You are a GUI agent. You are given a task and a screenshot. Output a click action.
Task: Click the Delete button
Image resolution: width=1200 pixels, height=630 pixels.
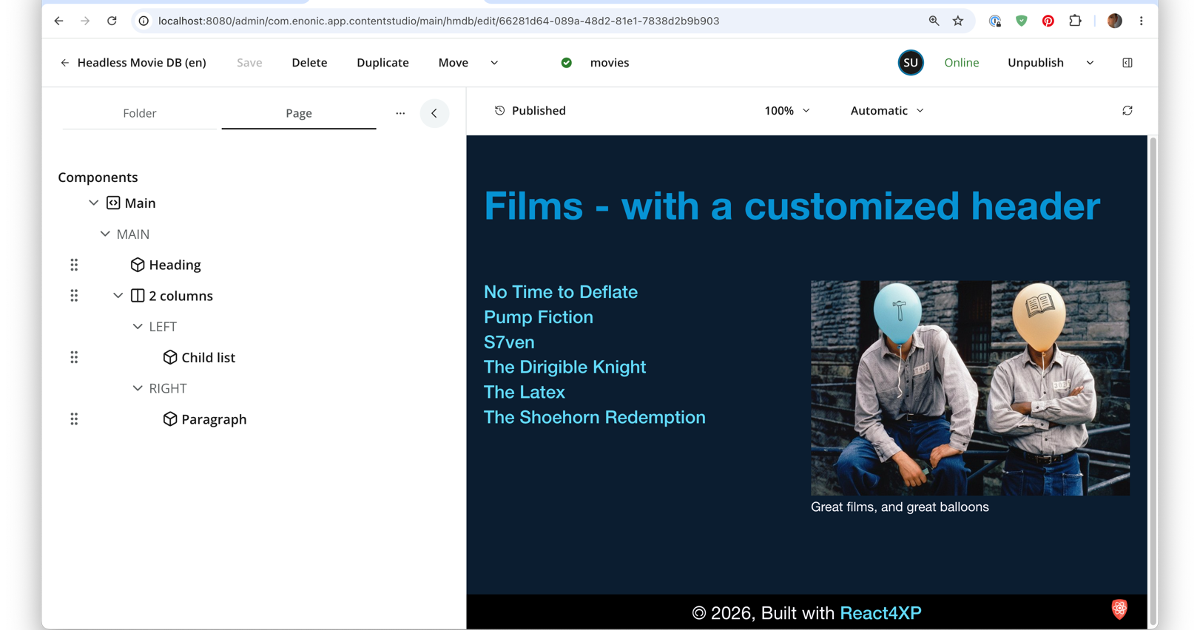pos(309,62)
